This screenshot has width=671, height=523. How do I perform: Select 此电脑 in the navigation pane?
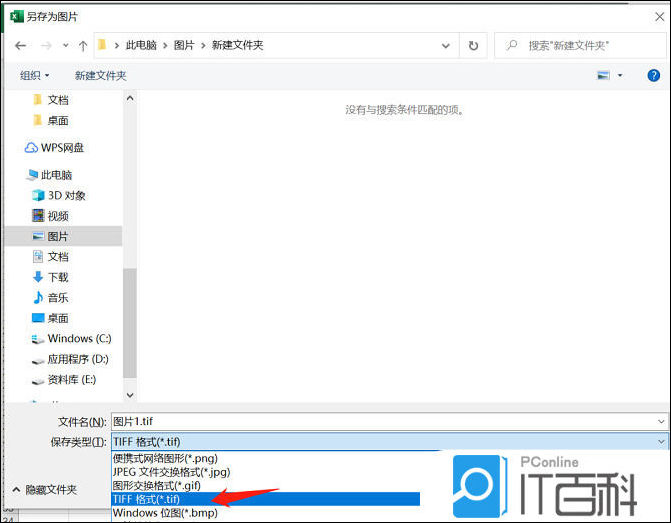coord(56,175)
